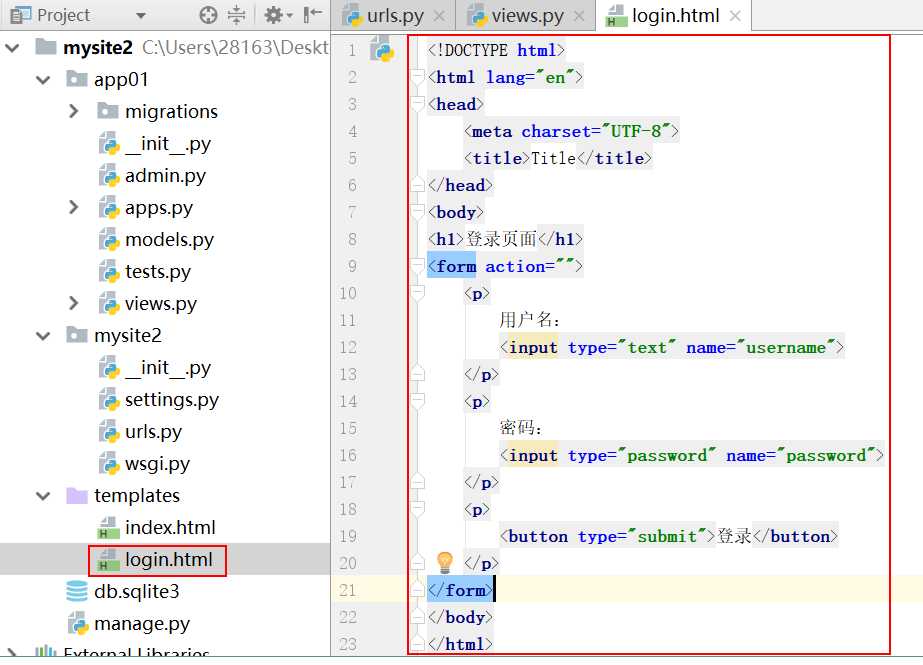923x665 pixels.
Task: Select index.html under templates
Action: coord(170,527)
